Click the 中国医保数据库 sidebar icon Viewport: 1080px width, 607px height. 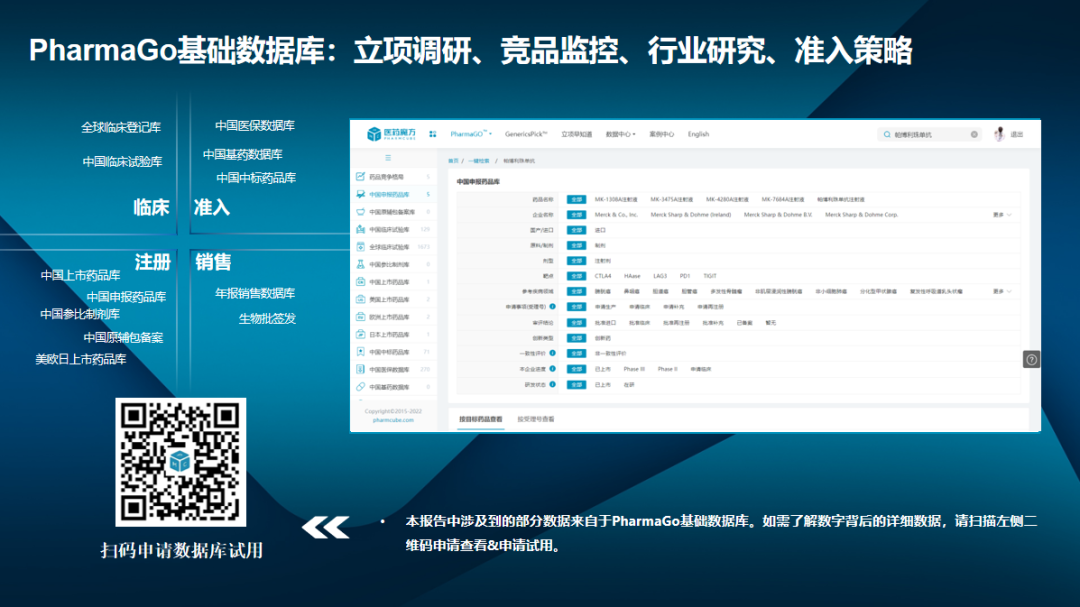click(360, 369)
